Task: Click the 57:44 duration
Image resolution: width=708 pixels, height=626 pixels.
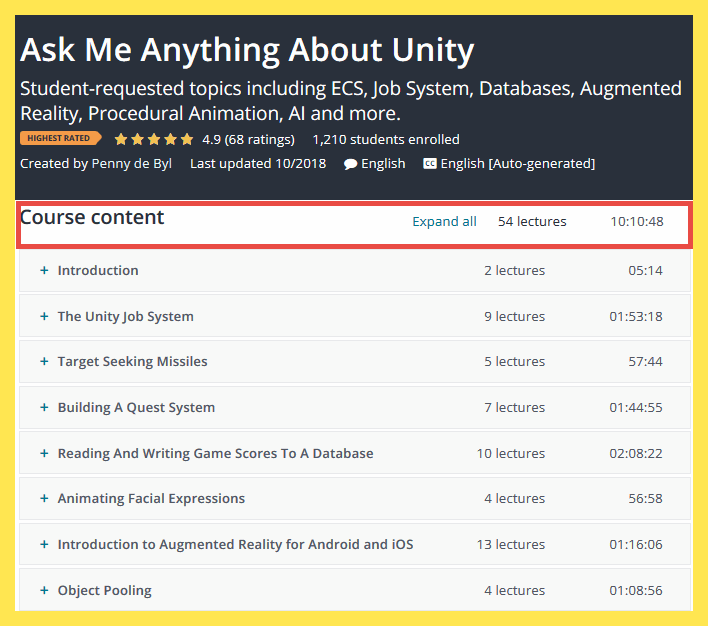Action: [x=645, y=361]
